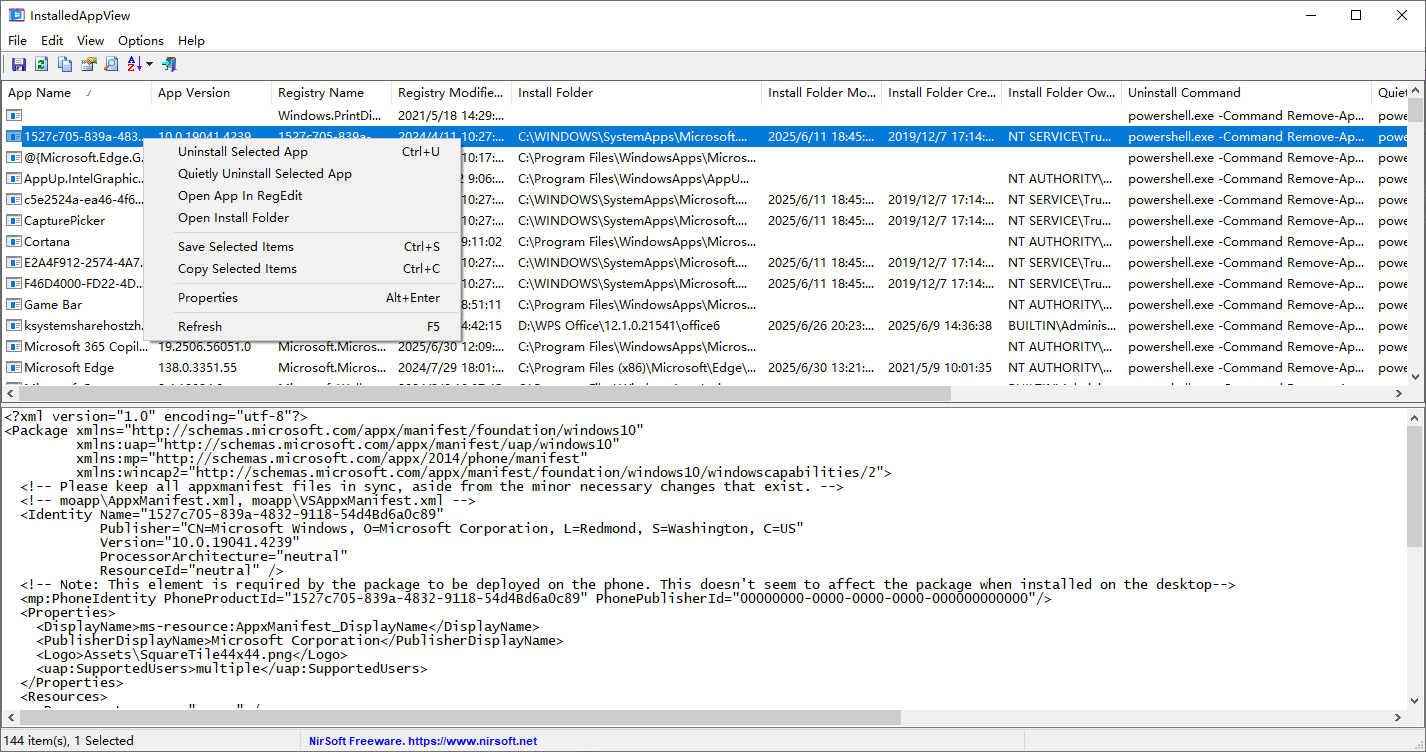The height and width of the screenshot is (752, 1426).
Task: Click the green Refresh toolbar icon
Action: coord(41,64)
